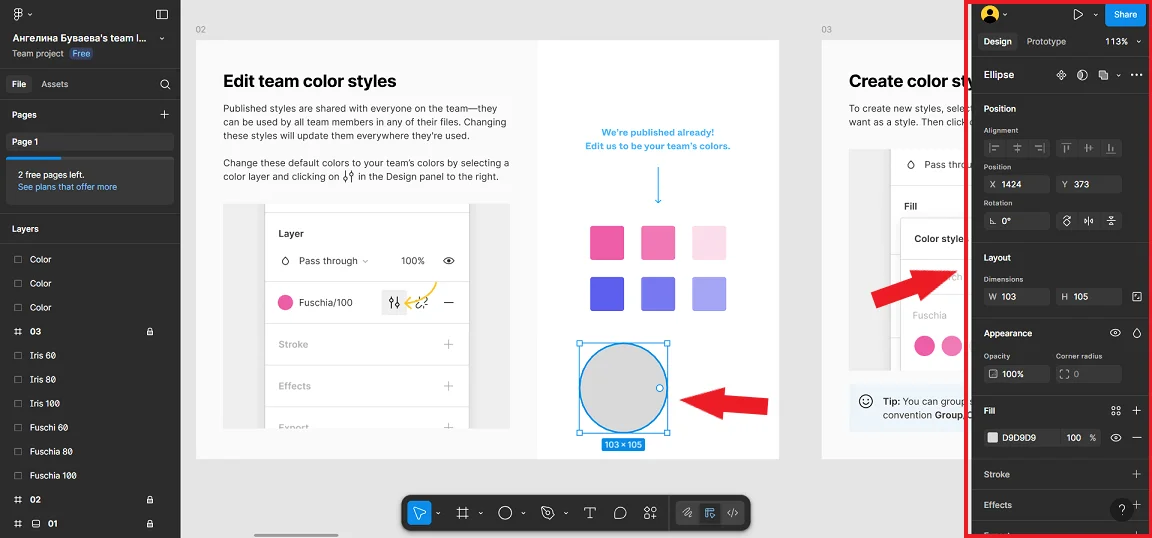Switch to the Assets tab
Viewport: 1152px width, 538px height.
pyautogui.click(x=54, y=85)
